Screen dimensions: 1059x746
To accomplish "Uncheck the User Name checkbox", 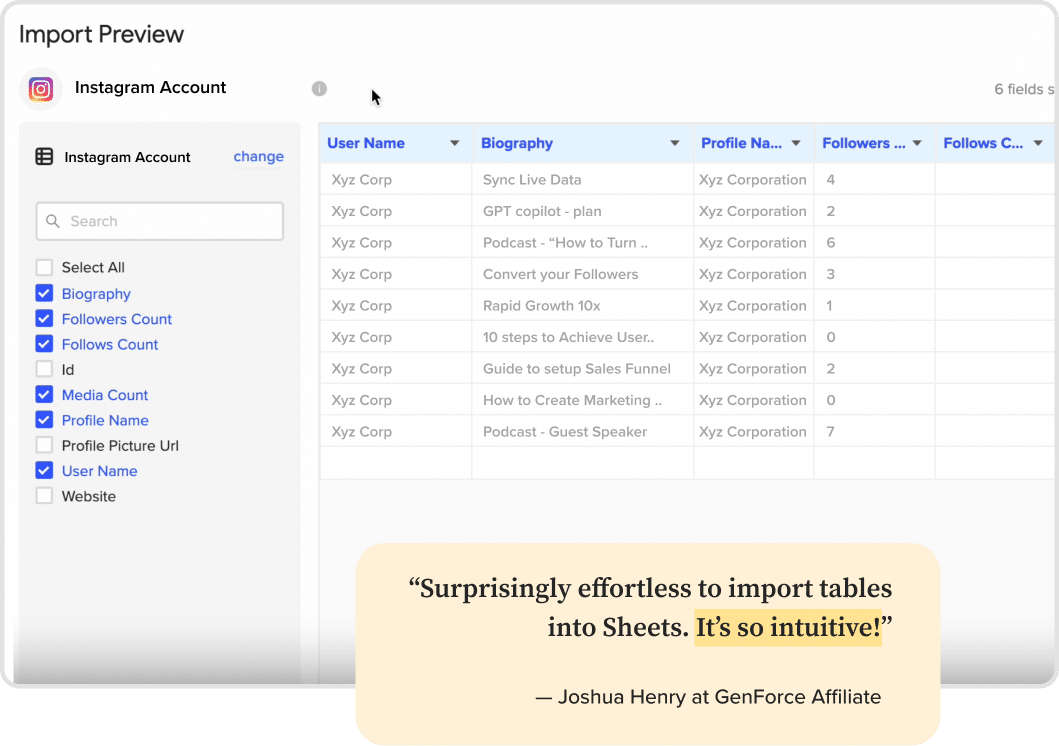I will [44, 471].
